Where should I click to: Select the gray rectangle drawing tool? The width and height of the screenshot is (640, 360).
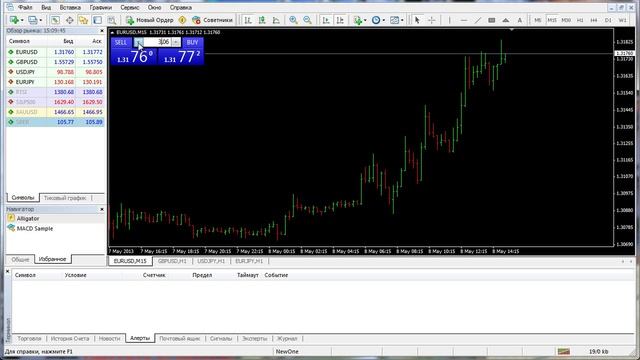(491, 20)
